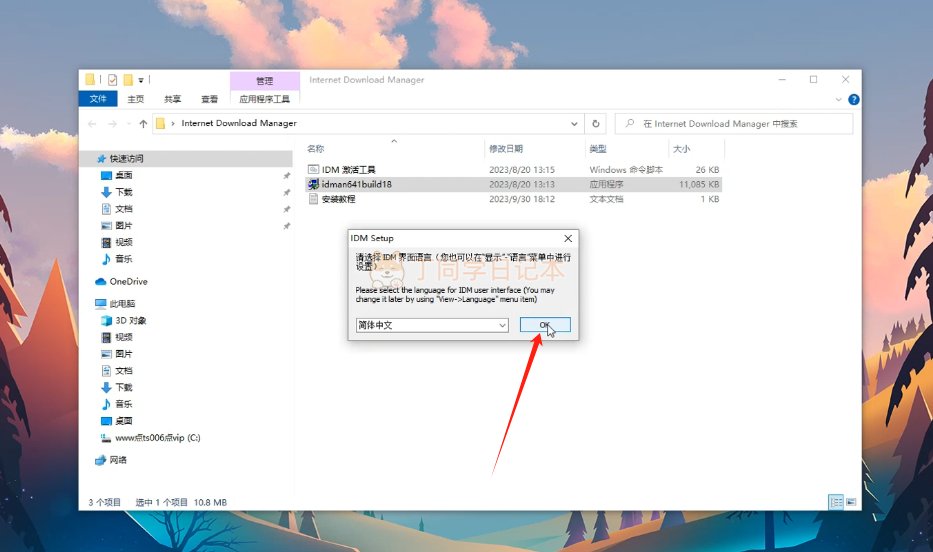
Task: Click the properties checkmark icon in title bar
Action: pos(112,80)
